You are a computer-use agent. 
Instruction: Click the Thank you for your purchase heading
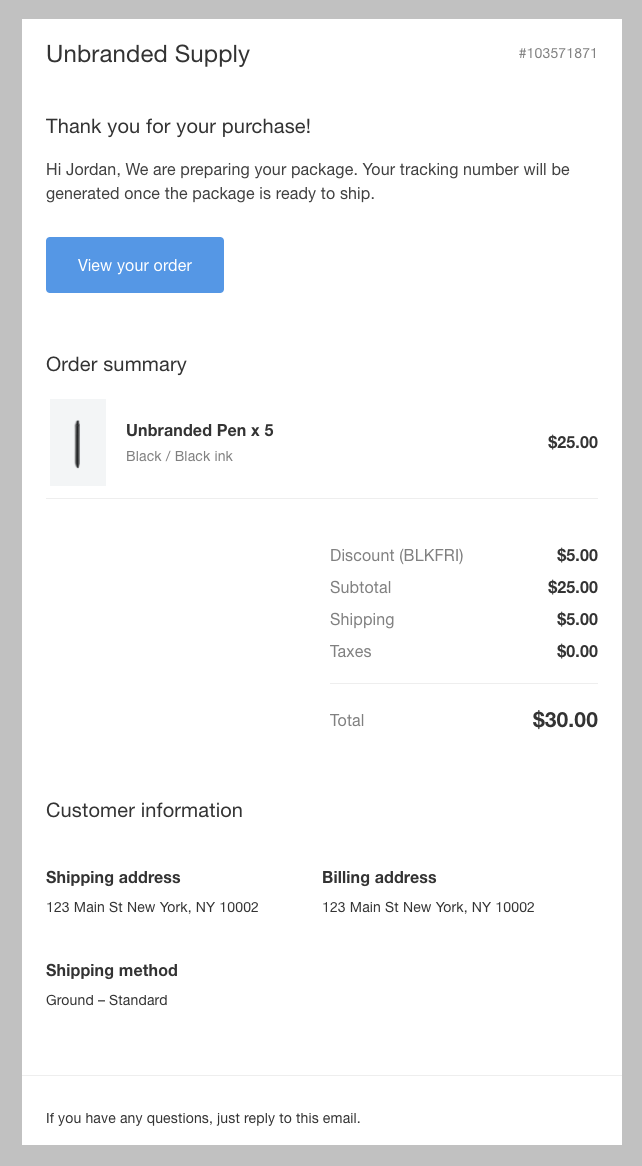pyautogui.click(x=179, y=126)
